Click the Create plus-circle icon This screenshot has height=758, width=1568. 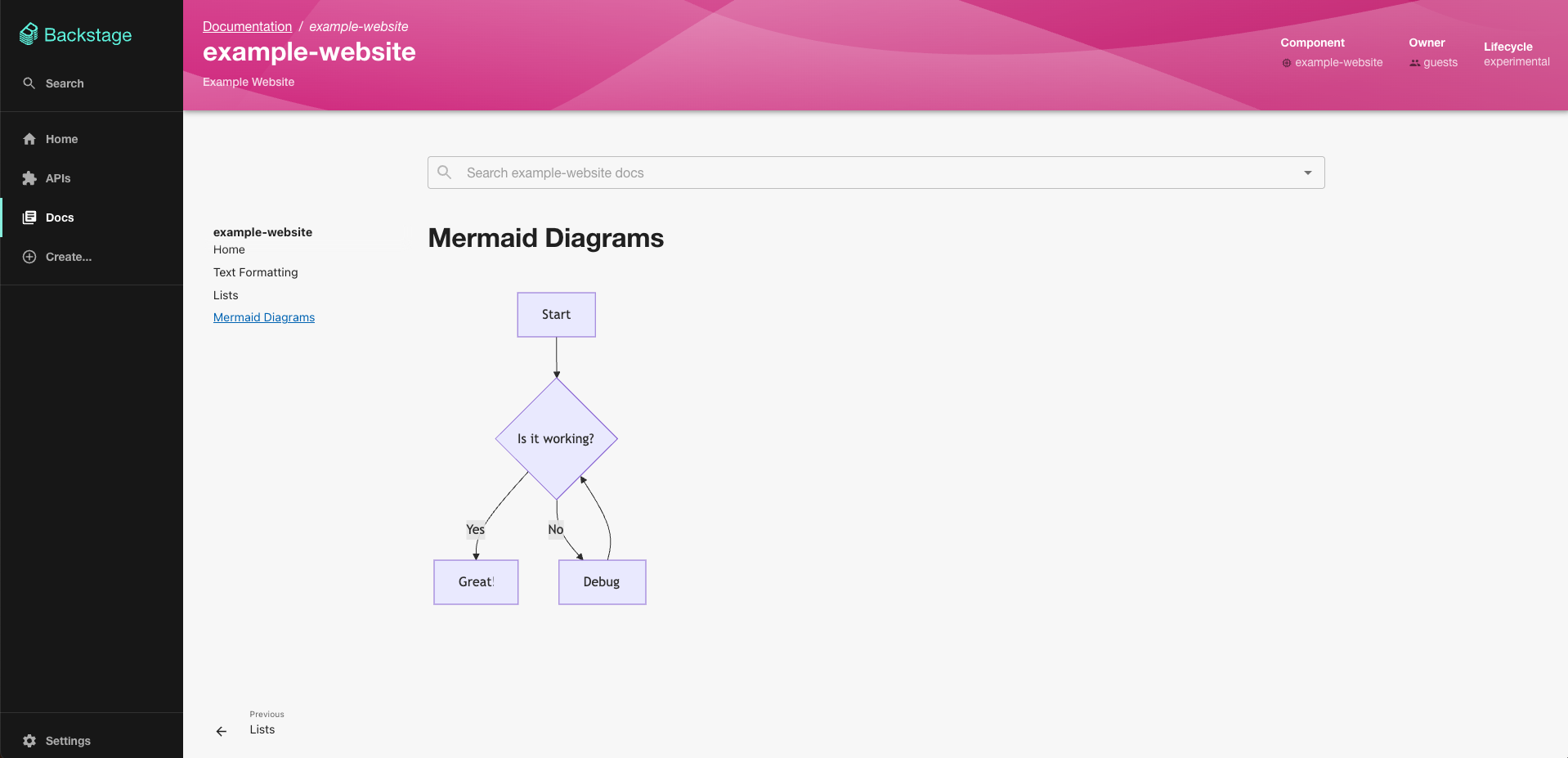(x=29, y=257)
